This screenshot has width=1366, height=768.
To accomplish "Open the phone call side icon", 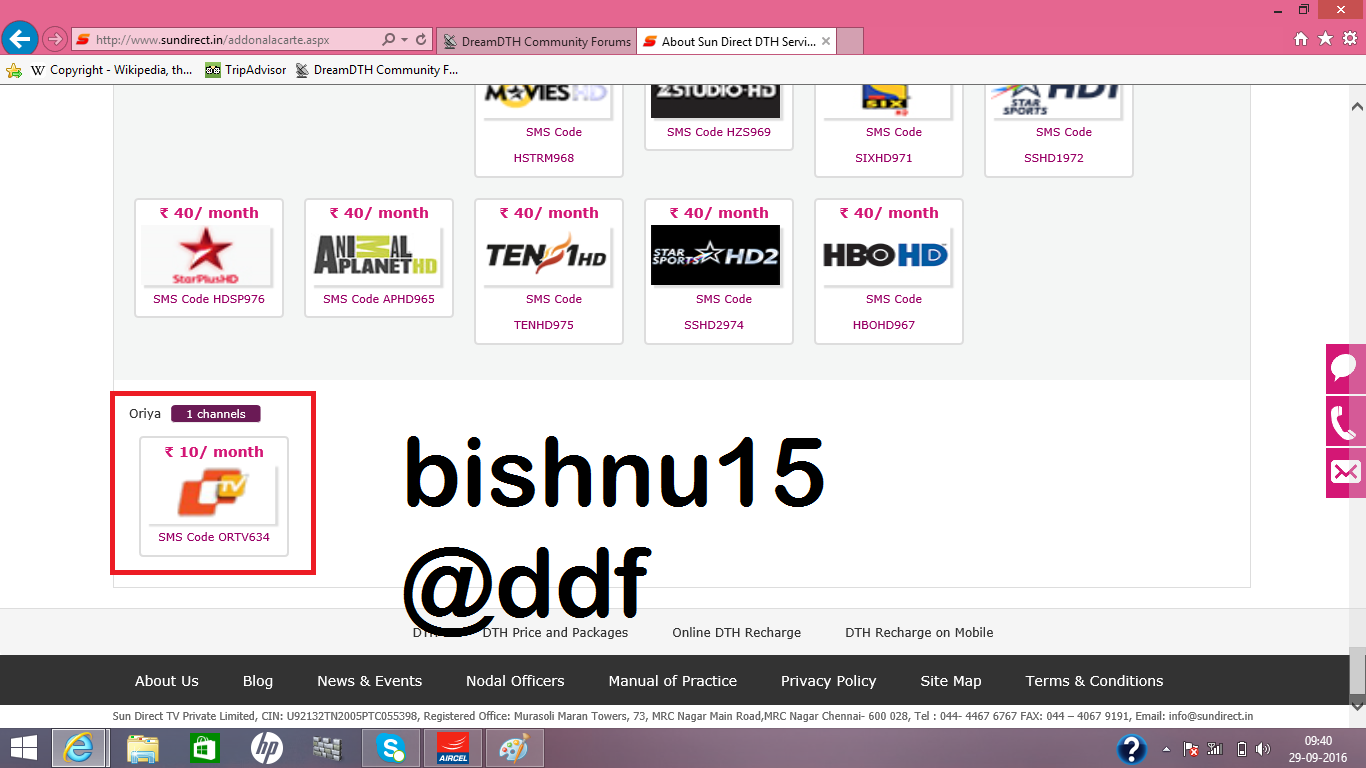I will (1346, 421).
